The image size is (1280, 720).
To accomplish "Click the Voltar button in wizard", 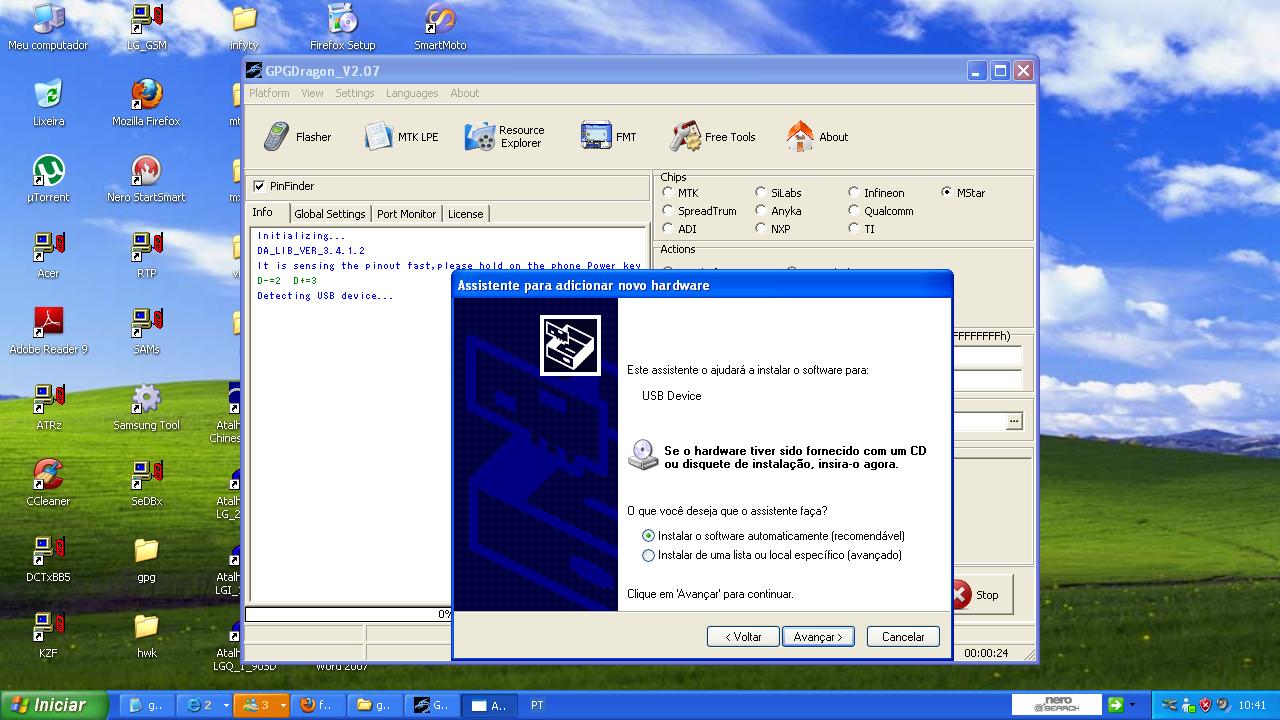I will pos(743,637).
